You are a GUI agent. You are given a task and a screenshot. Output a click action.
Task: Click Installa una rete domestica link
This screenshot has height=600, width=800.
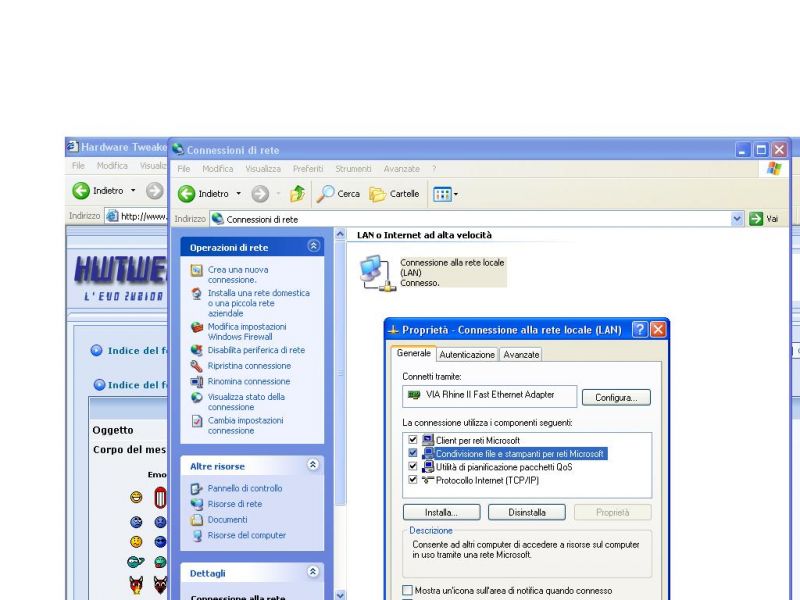click(259, 303)
